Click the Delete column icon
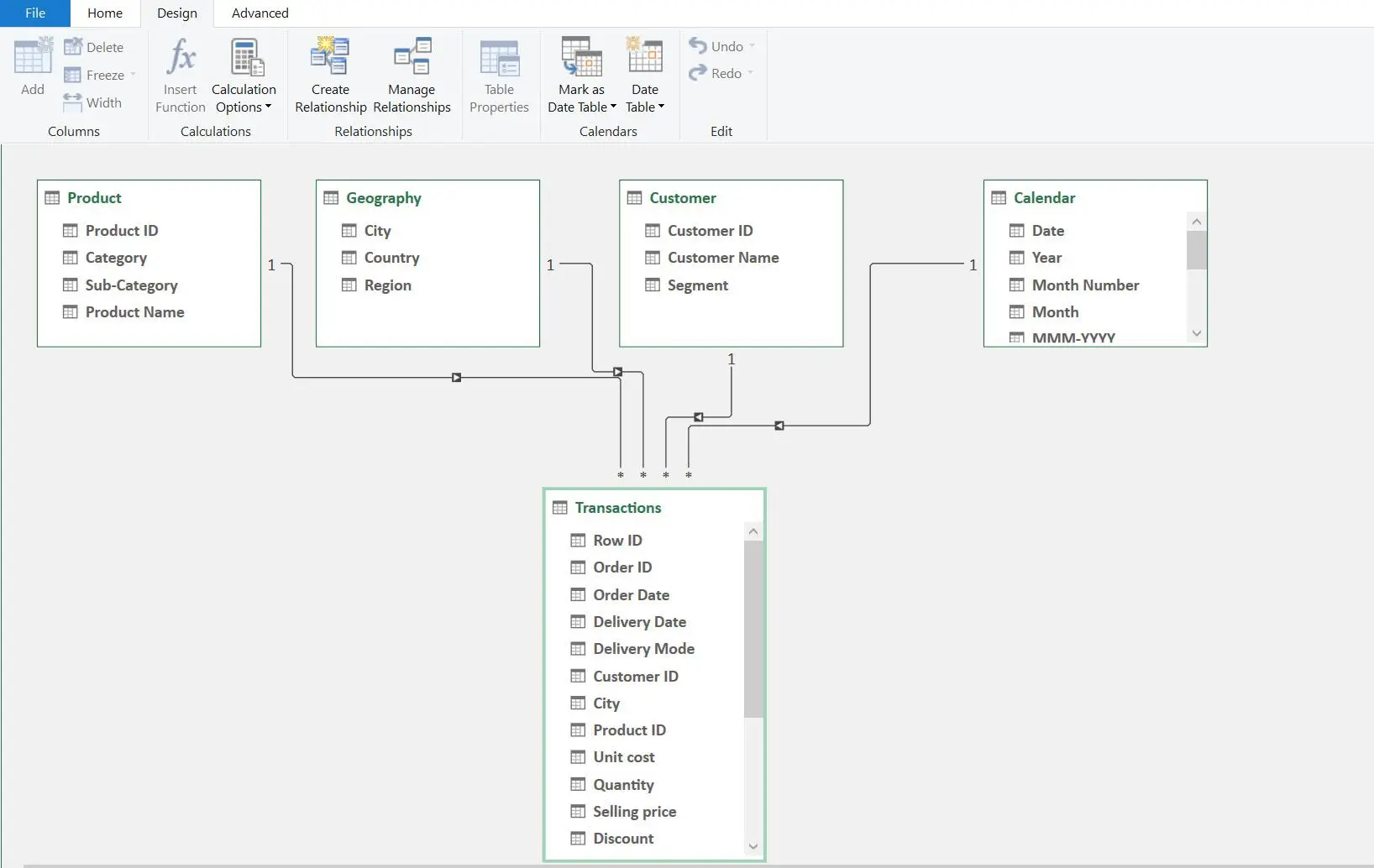 [x=73, y=46]
